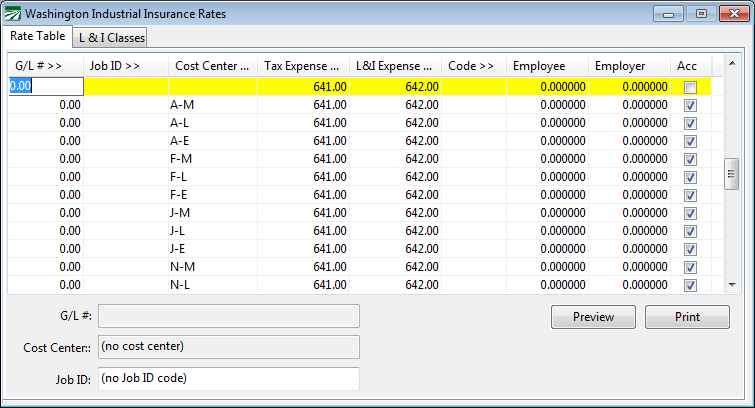Click the Employee column header
Viewport: 755px width, 408px height.
pyautogui.click(x=547, y=66)
